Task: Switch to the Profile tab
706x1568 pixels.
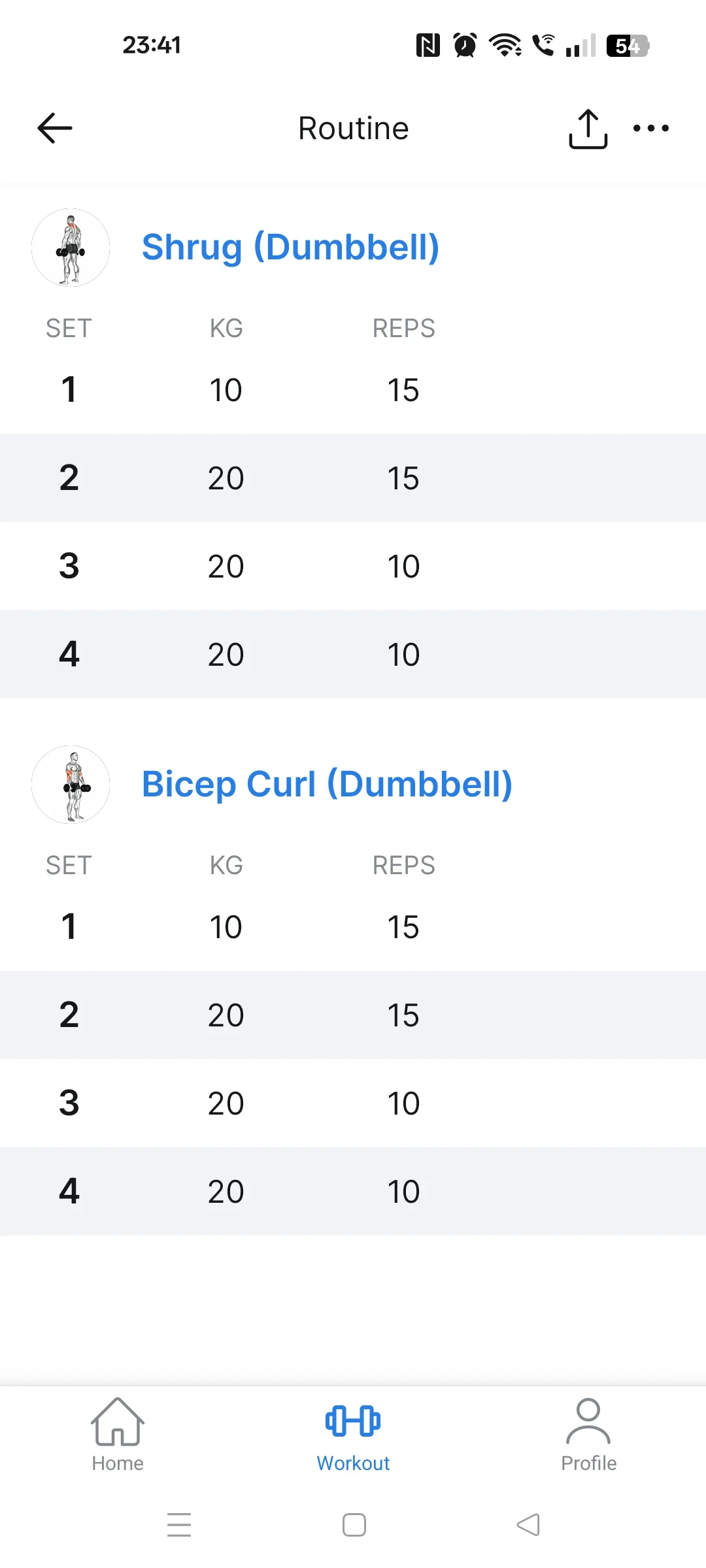Action: 588,1462
